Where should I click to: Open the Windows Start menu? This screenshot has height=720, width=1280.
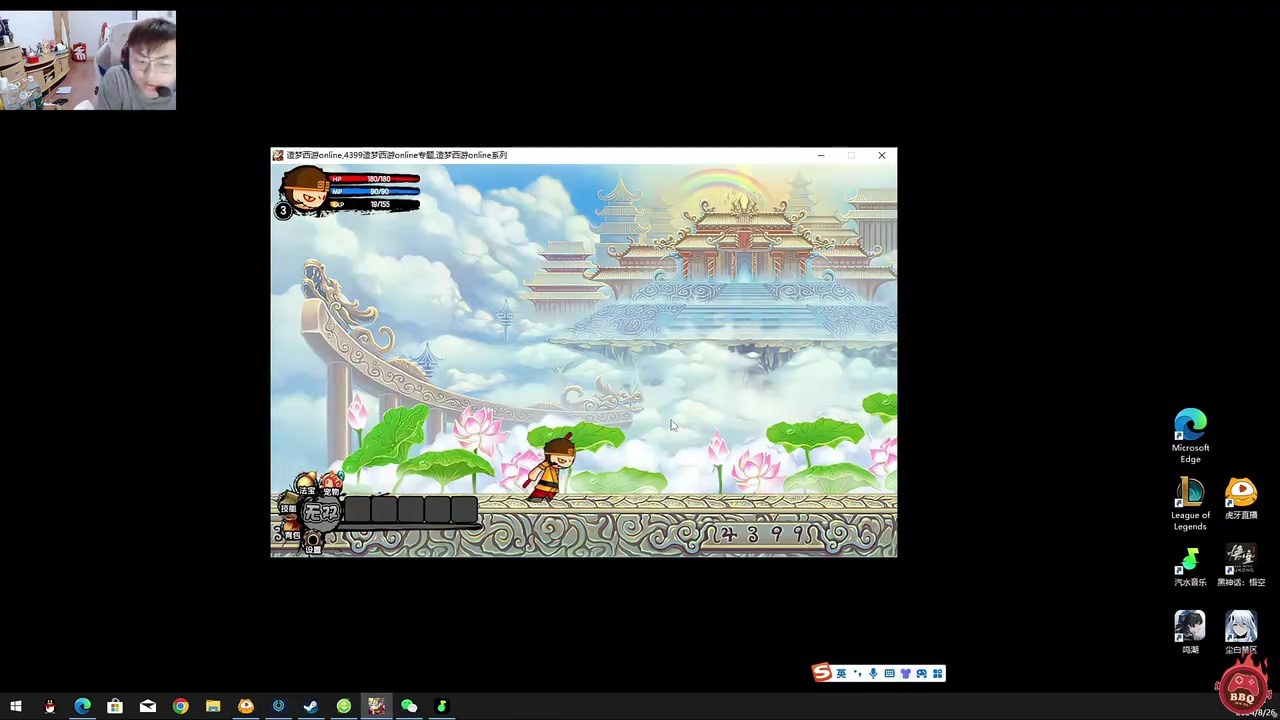tap(16, 707)
